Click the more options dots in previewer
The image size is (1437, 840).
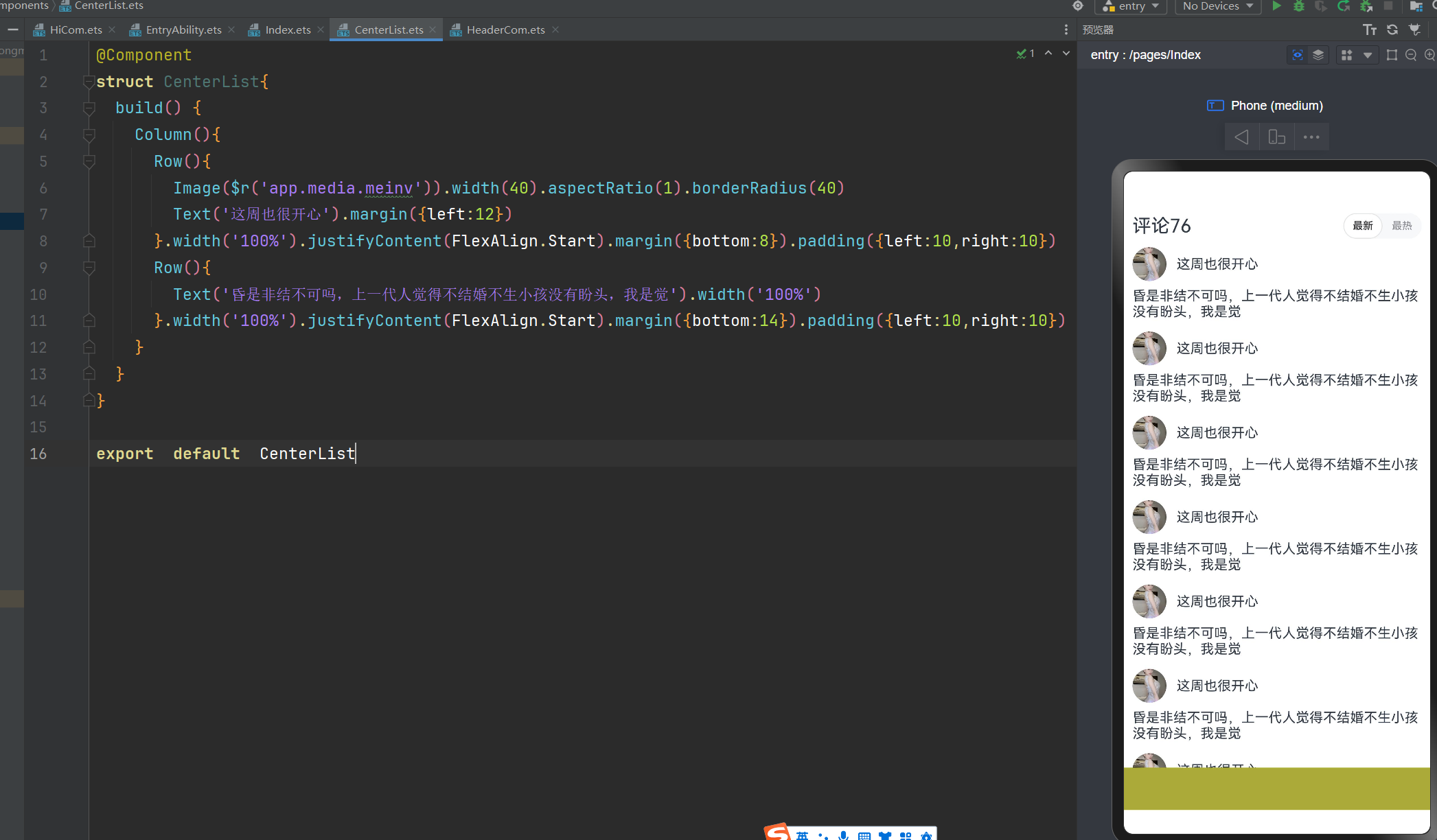[x=1311, y=137]
